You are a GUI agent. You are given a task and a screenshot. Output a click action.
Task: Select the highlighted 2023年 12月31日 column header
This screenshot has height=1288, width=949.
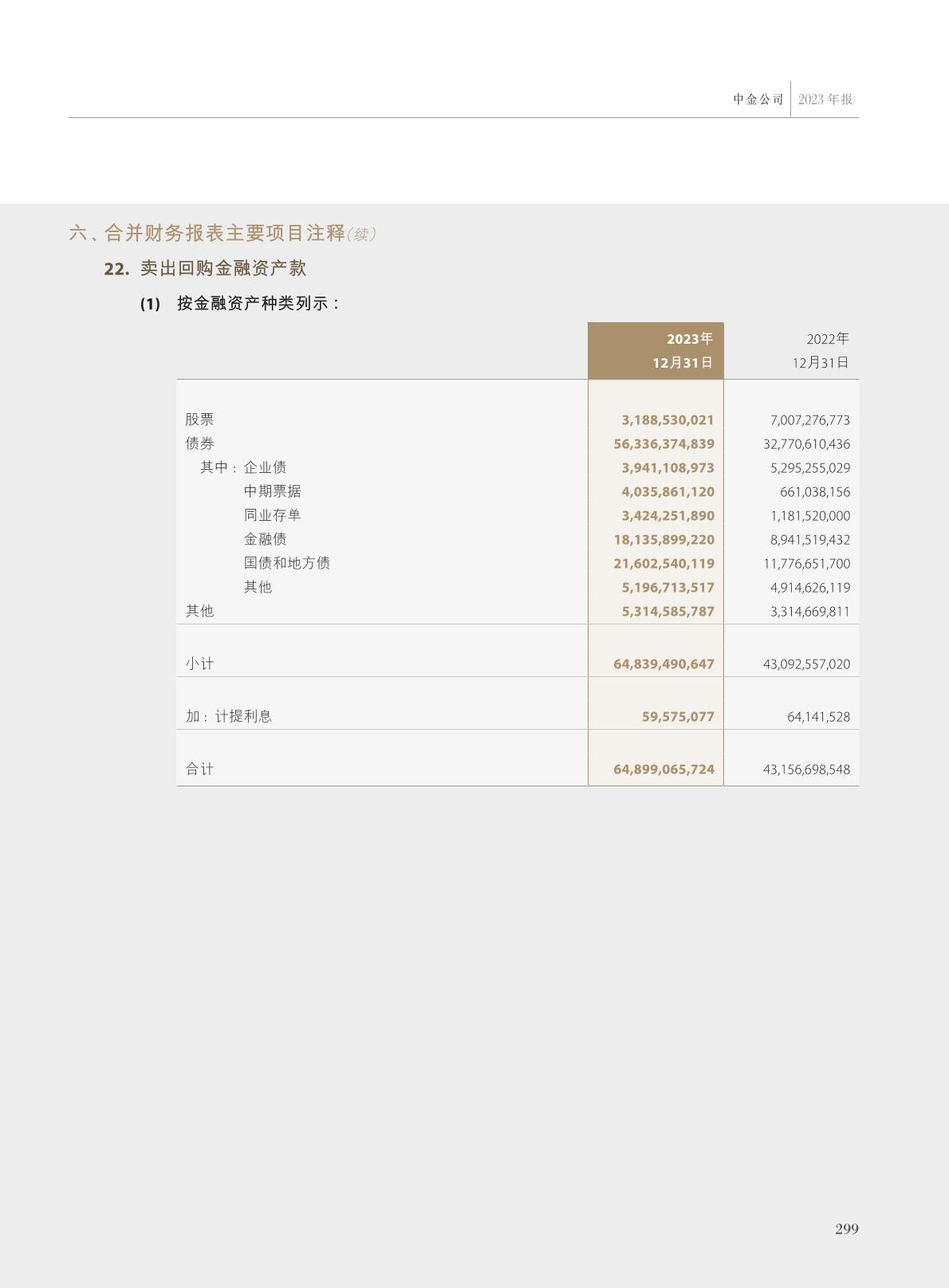pyautogui.click(x=656, y=351)
